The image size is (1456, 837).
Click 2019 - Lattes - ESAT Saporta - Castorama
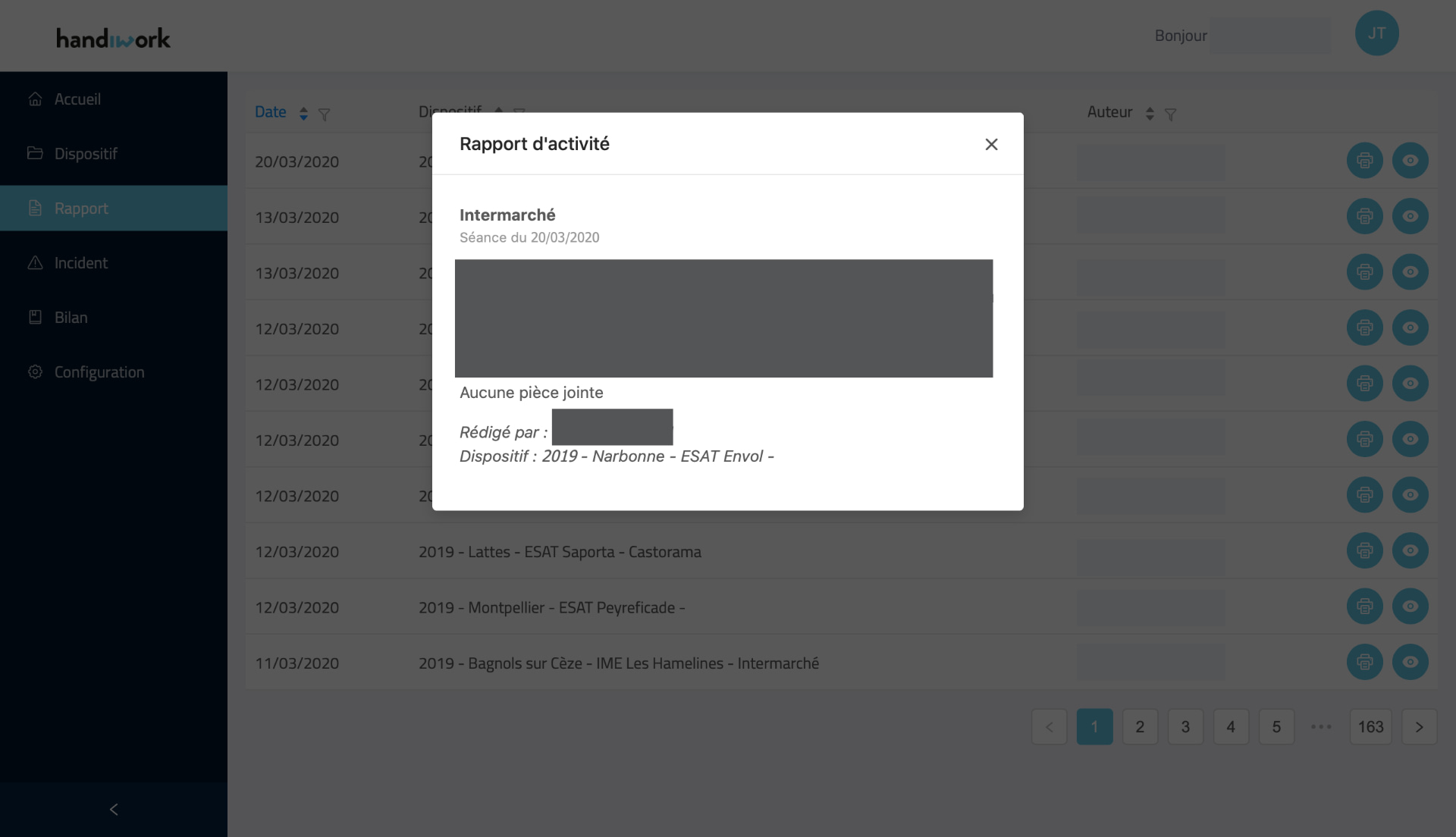click(x=560, y=552)
